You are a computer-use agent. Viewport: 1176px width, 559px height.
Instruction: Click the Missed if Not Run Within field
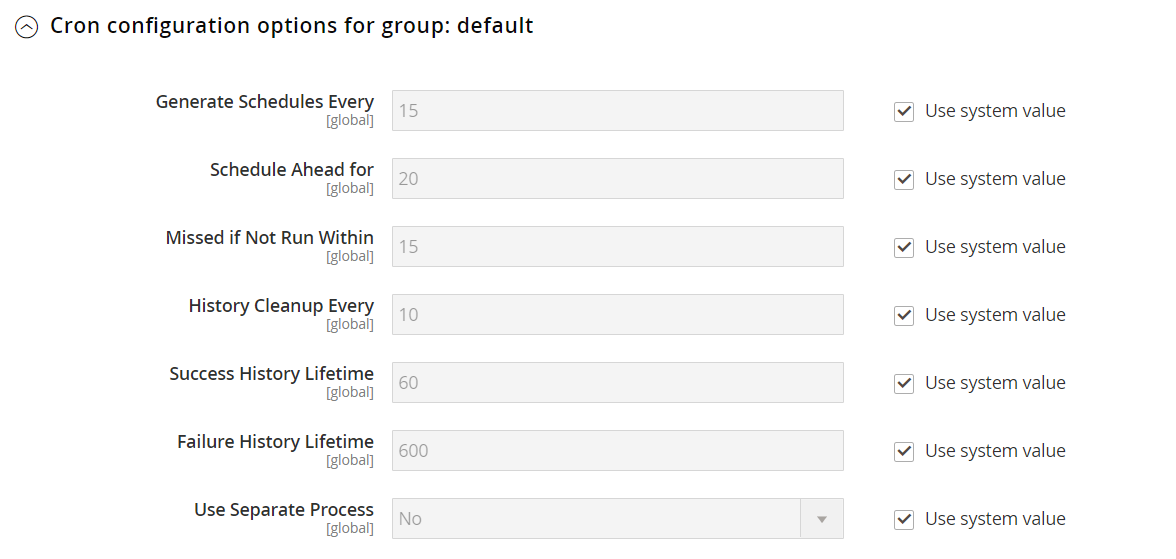pyautogui.click(x=617, y=247)
